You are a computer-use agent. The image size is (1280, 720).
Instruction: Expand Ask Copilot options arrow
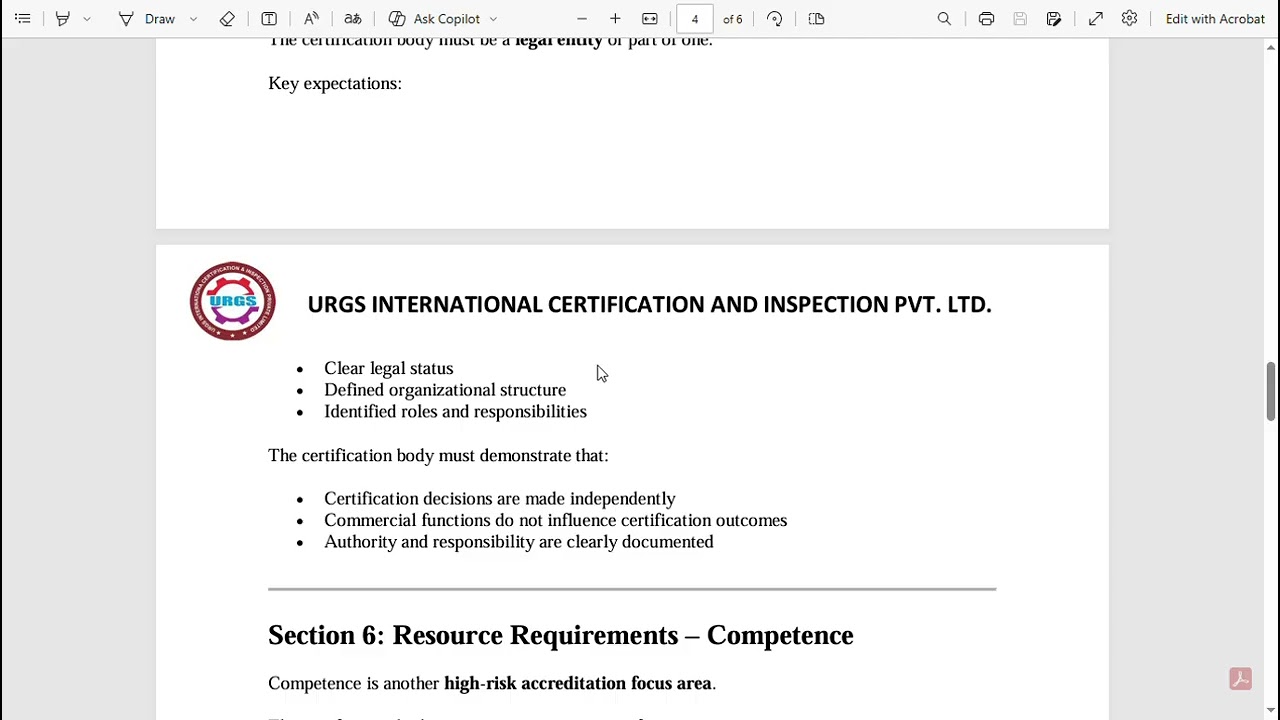(493, 19)
